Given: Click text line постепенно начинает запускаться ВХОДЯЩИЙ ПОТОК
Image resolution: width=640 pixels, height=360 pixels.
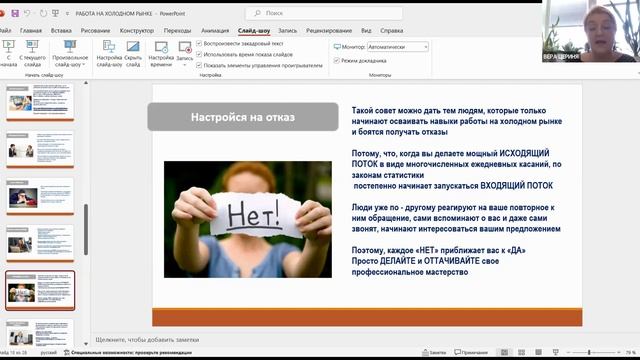Looking at the screenshot, I should 453,186.
